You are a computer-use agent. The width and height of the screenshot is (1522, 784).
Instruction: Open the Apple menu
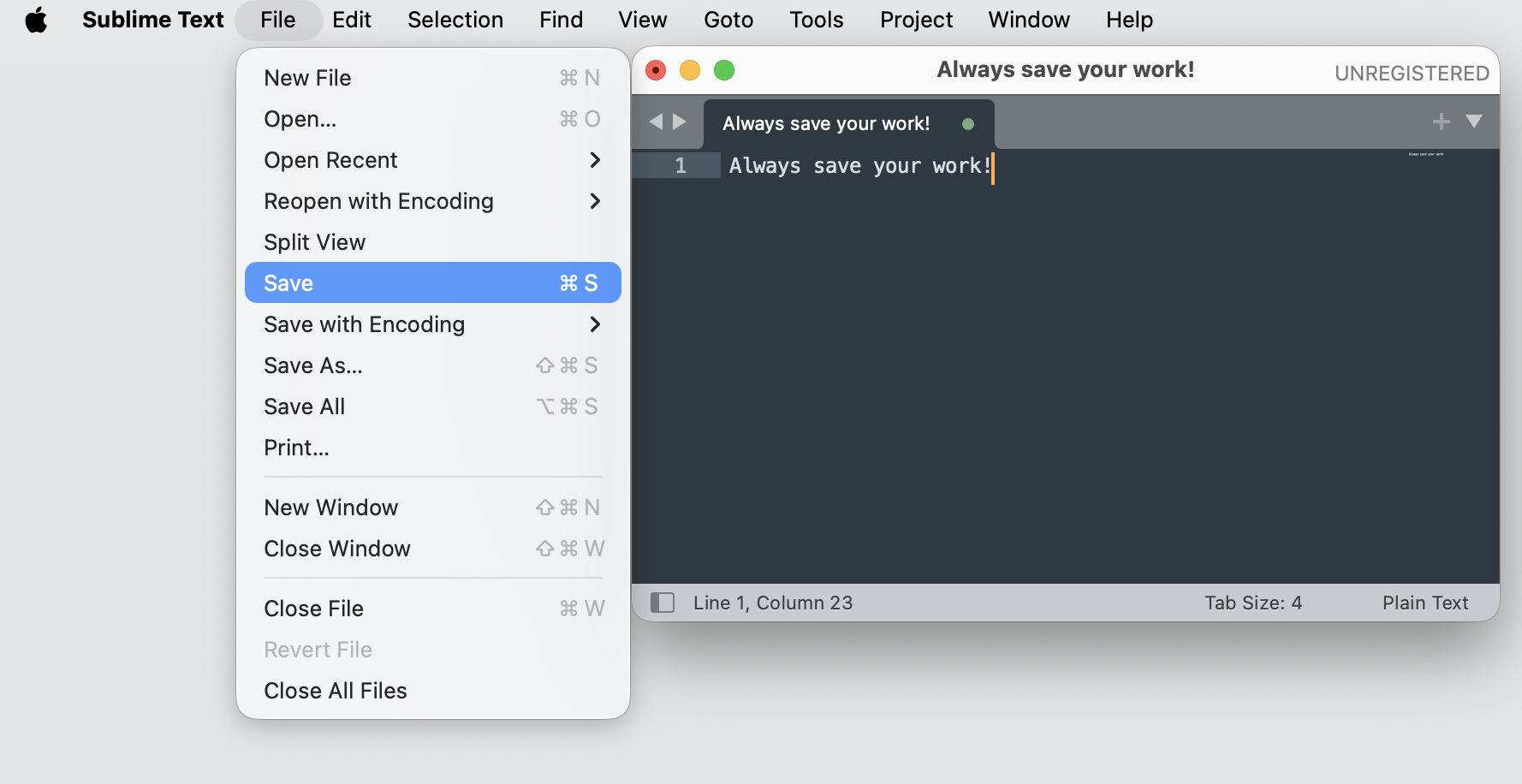(36, 20)
